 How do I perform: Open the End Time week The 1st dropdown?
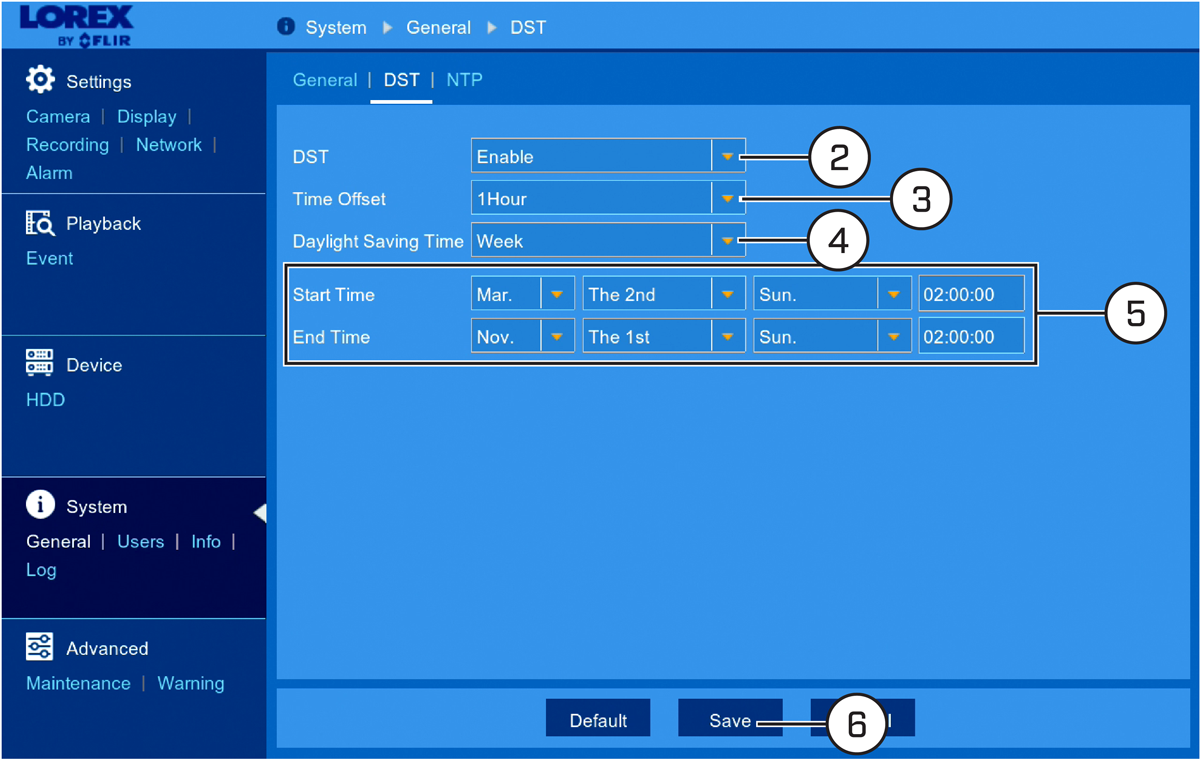664,337
